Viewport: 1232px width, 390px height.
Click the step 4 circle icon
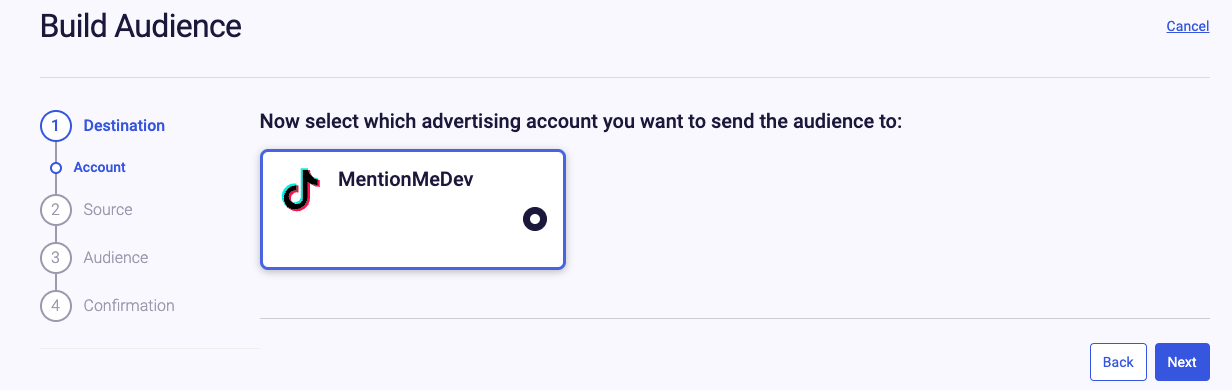(56, 306)
